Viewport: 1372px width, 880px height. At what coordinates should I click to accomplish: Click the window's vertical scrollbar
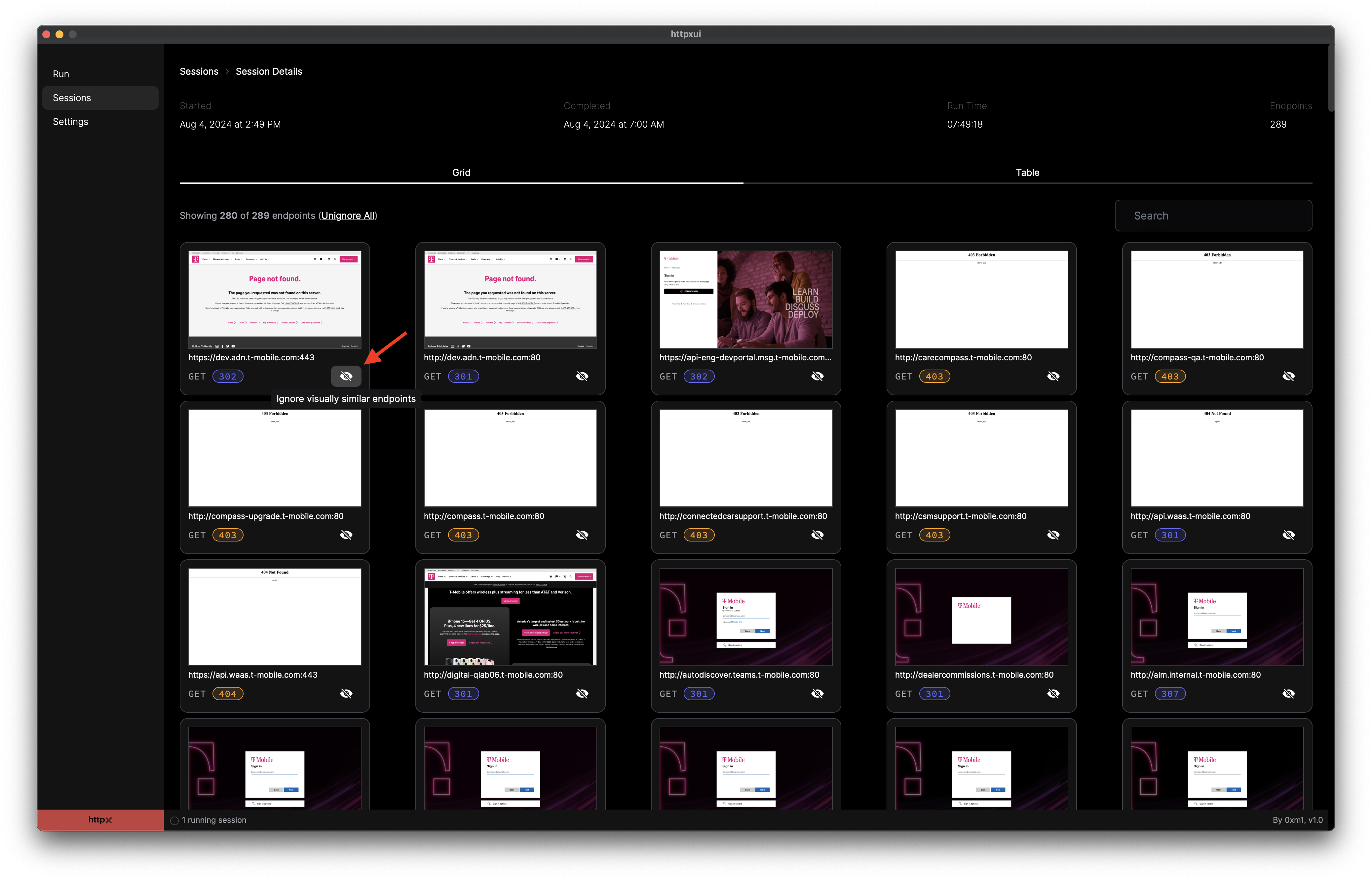[1331, 78]
